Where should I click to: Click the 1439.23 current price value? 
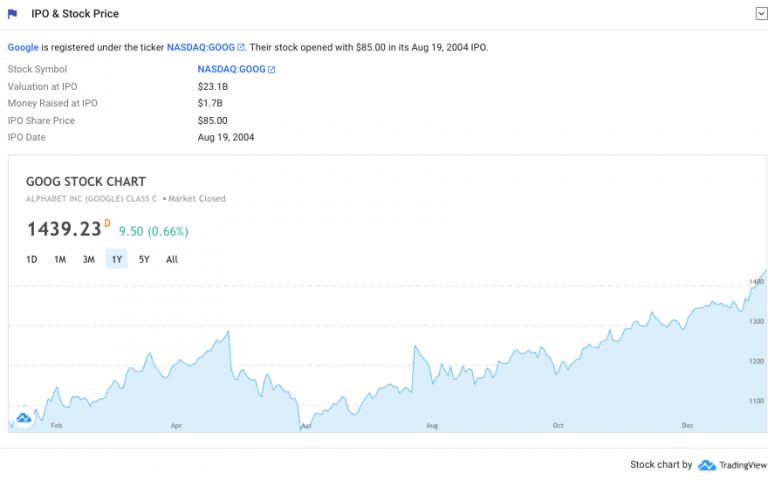[x=63, y=229]
